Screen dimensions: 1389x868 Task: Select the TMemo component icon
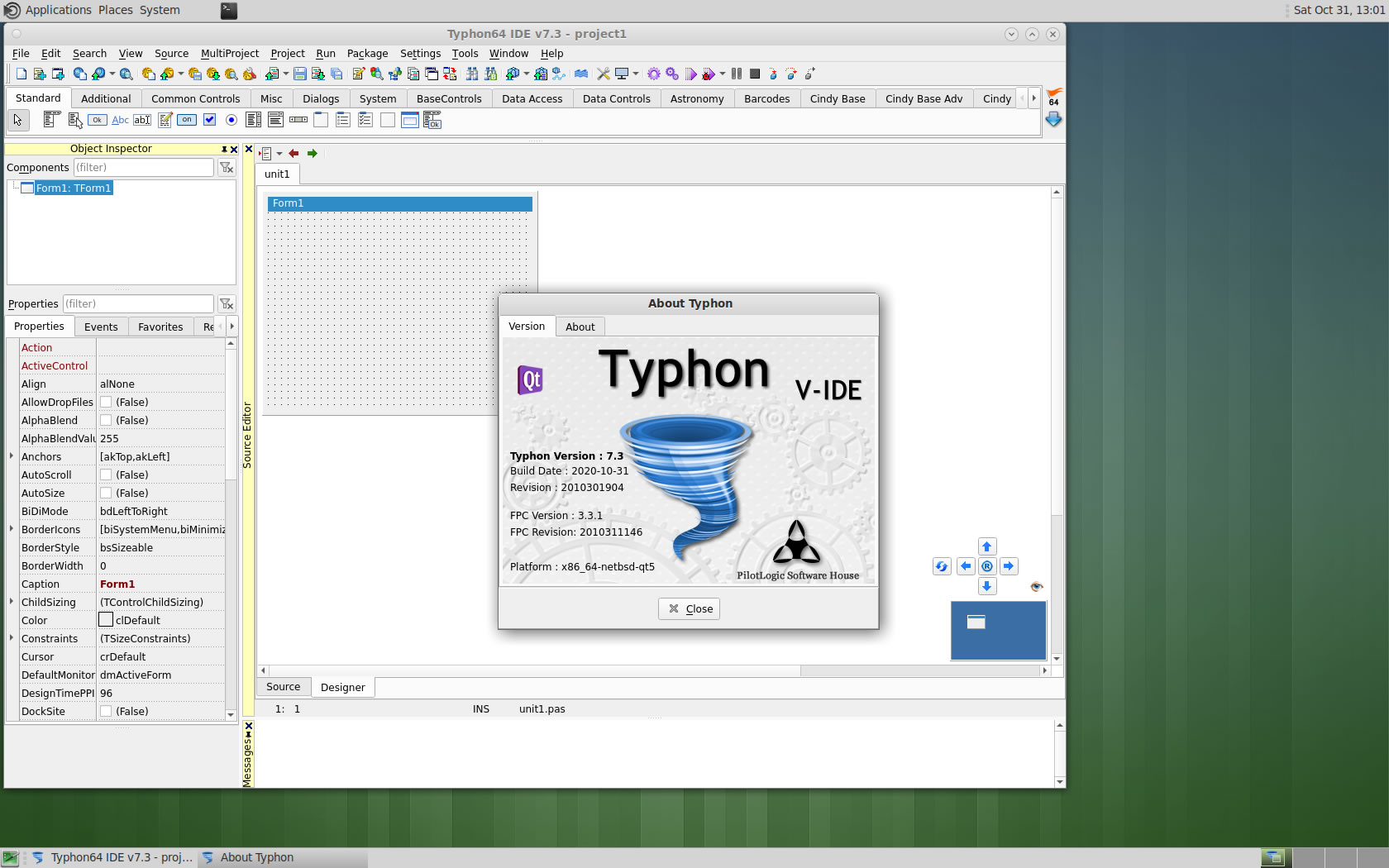165,120
